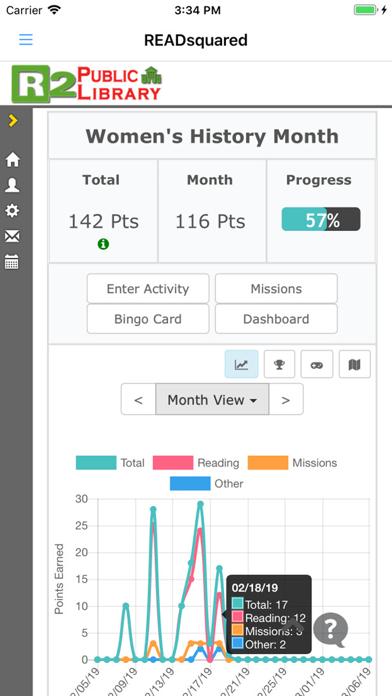Click the Enter Activity button
This screenshot has width=392, height=696.
click(x=148, y=289)
